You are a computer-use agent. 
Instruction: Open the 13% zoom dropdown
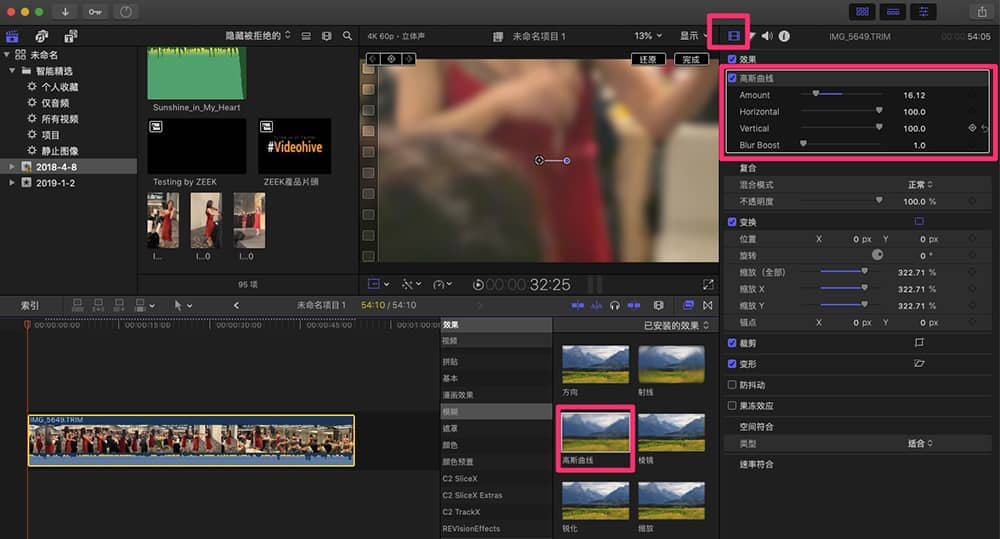click(648, 36)
